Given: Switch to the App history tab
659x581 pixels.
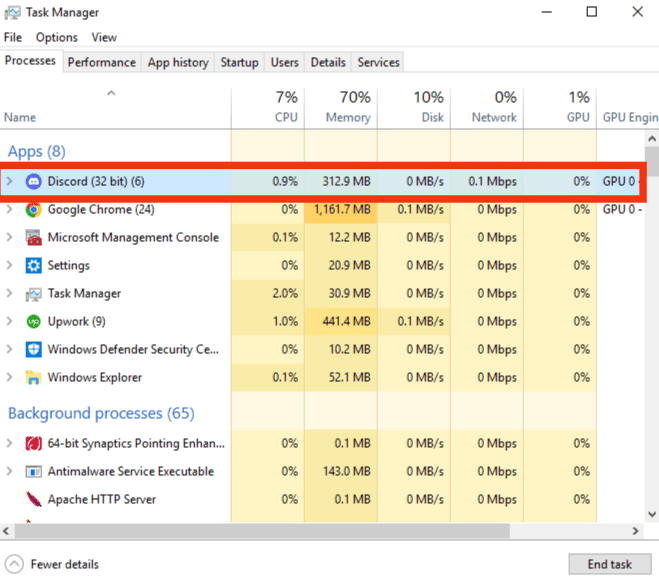Looking at the screenshot, I should [x=178, y=62].
